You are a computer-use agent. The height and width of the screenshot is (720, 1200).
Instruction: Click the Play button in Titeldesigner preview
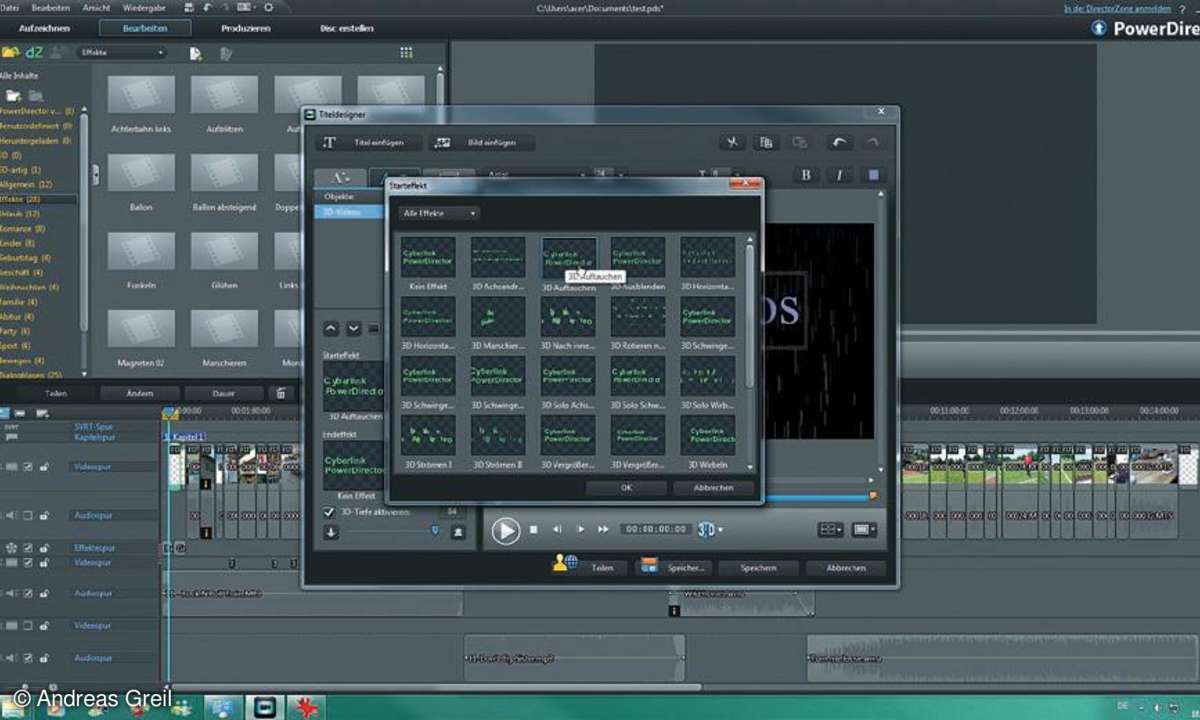pyautogui.click(x=506, y=530)
